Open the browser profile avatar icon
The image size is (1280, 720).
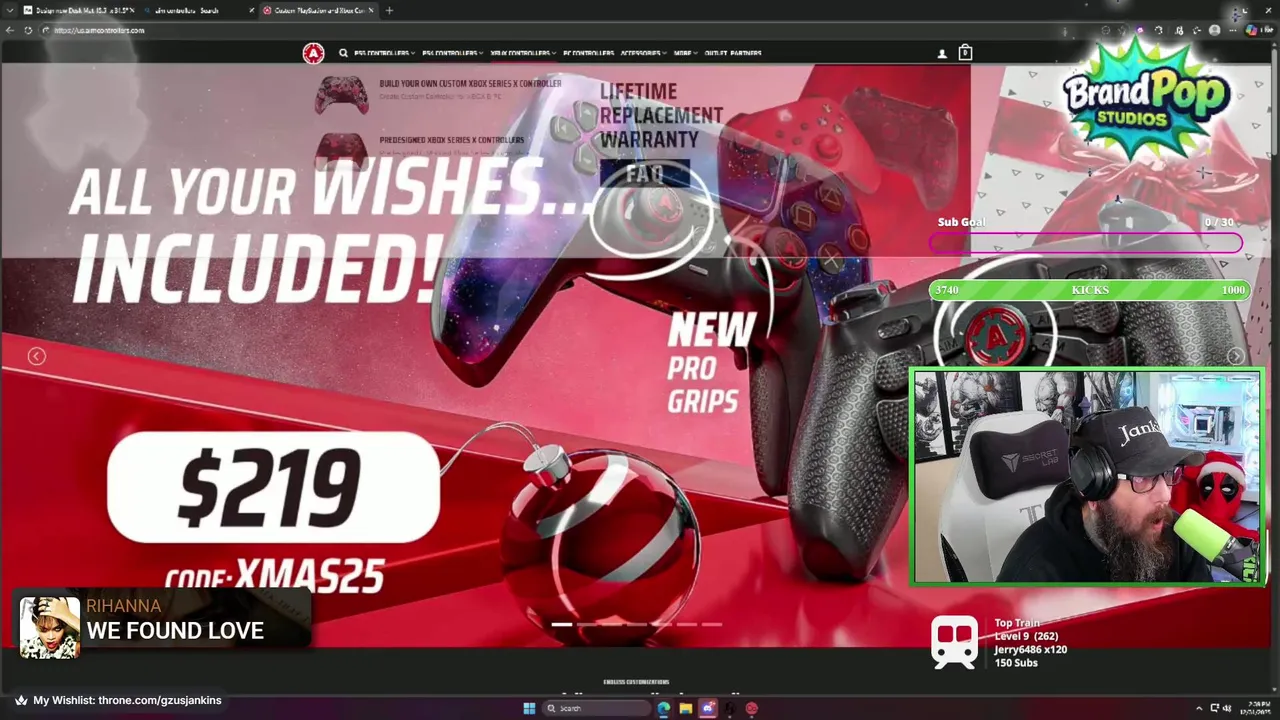point(1215,30)
